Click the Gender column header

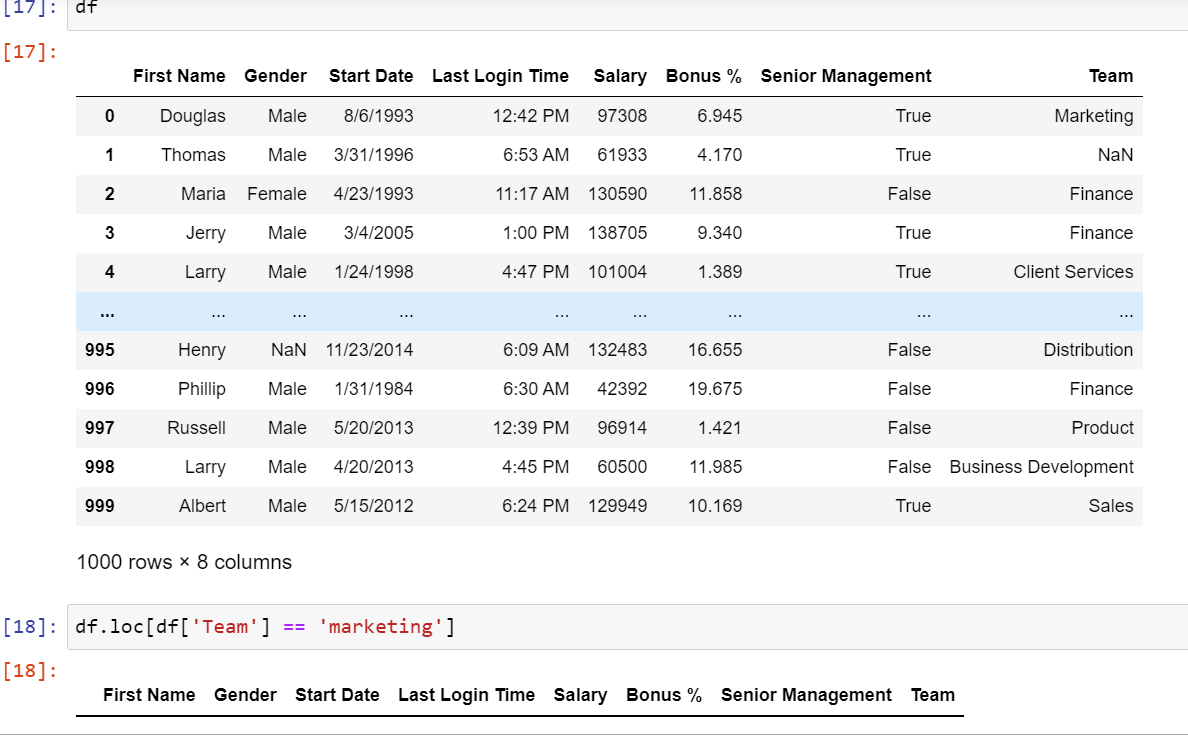(x=275, y=75)
